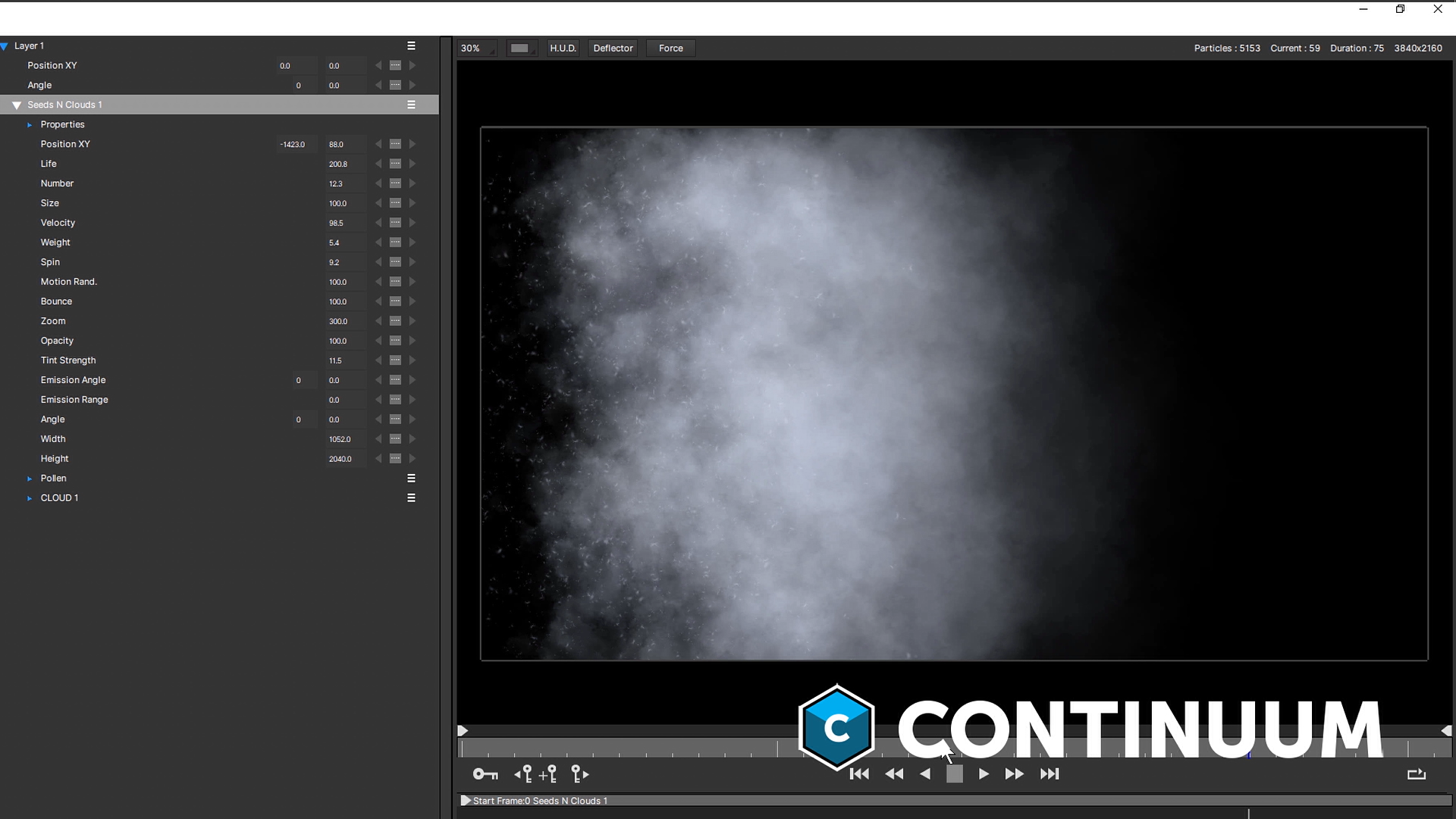1456x819 pixels.
Task: Go to the first frame
Action: pyautogui.click(x=859, y=774)
